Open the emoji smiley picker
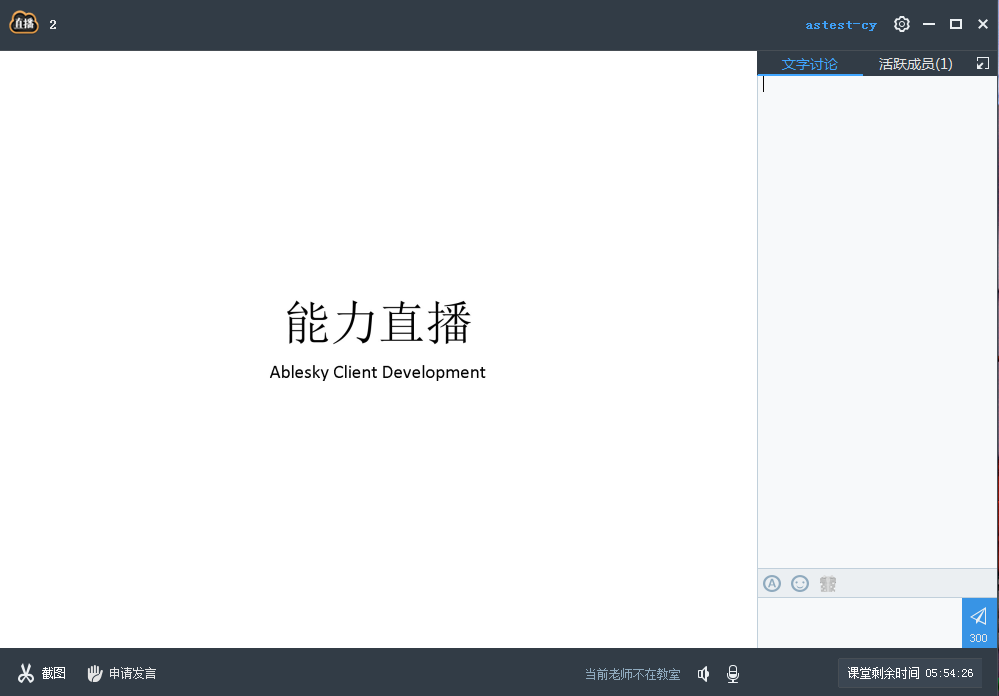 pyautogui.click(x=800, y=583)
